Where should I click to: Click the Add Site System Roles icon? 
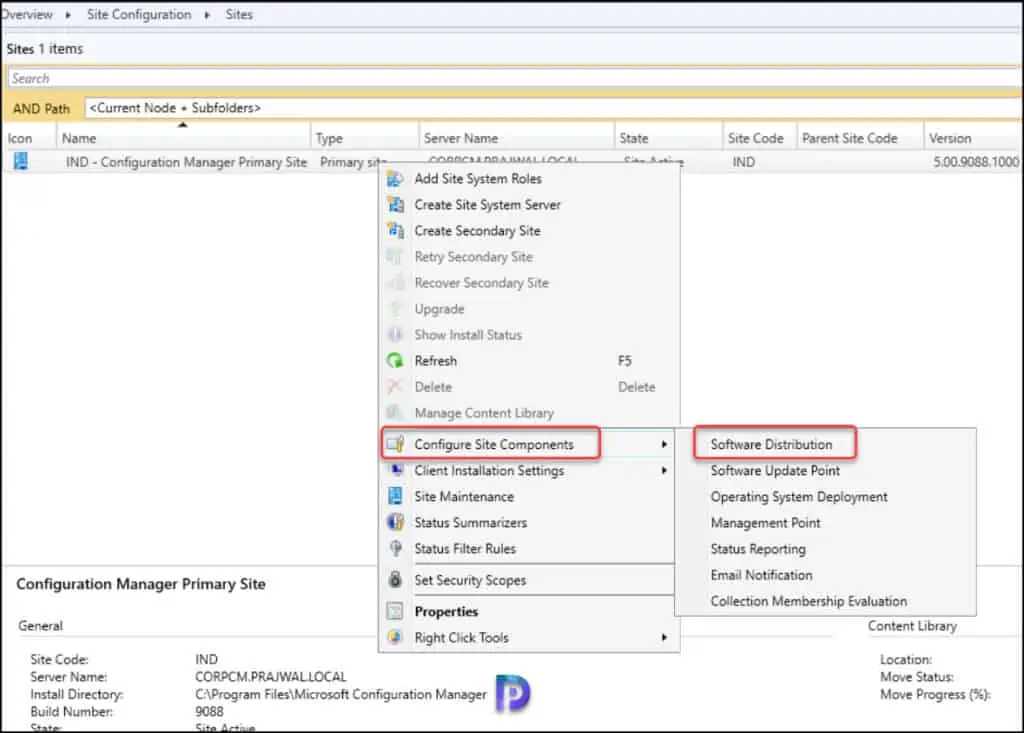pos(395,178)
